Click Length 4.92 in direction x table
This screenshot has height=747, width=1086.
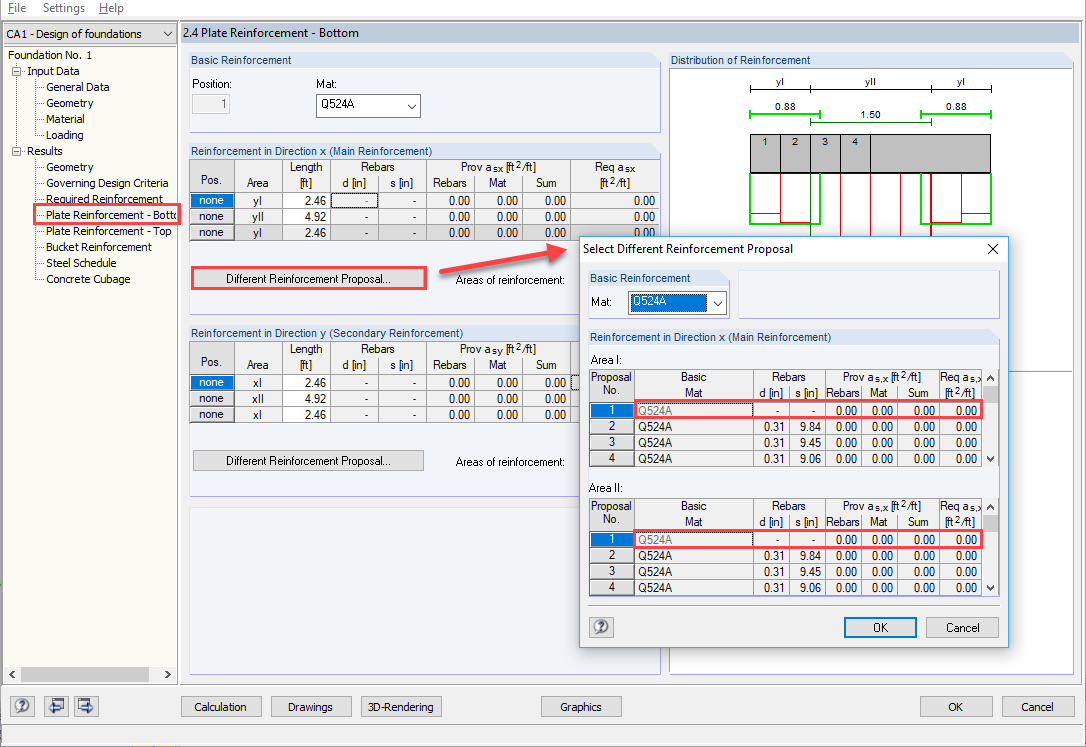(x=306, y=217)
